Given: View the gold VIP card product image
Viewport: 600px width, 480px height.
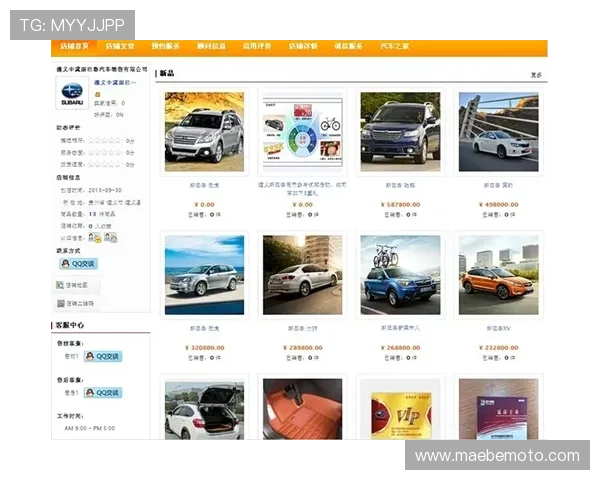Looking at the screenshot, I should click(400, 410).
